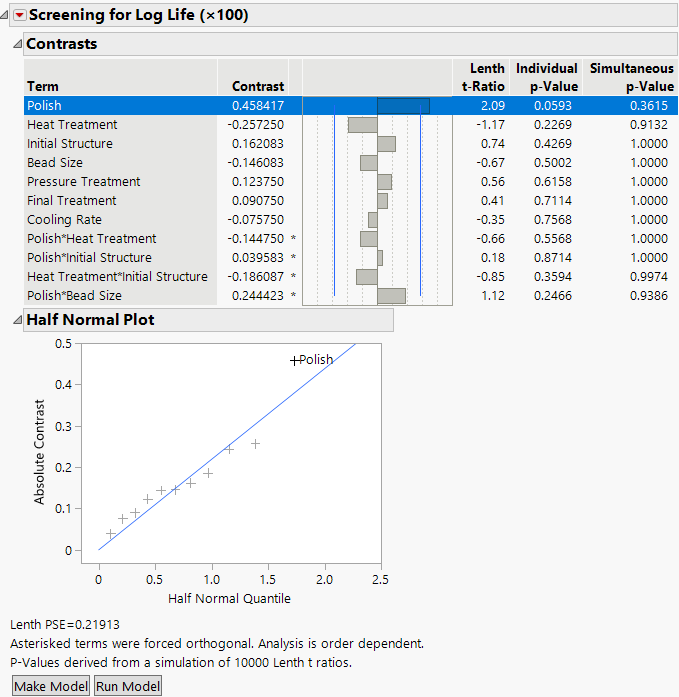
Task: Click the Simultaneous p-Value column header
Action: coord(631,77)
